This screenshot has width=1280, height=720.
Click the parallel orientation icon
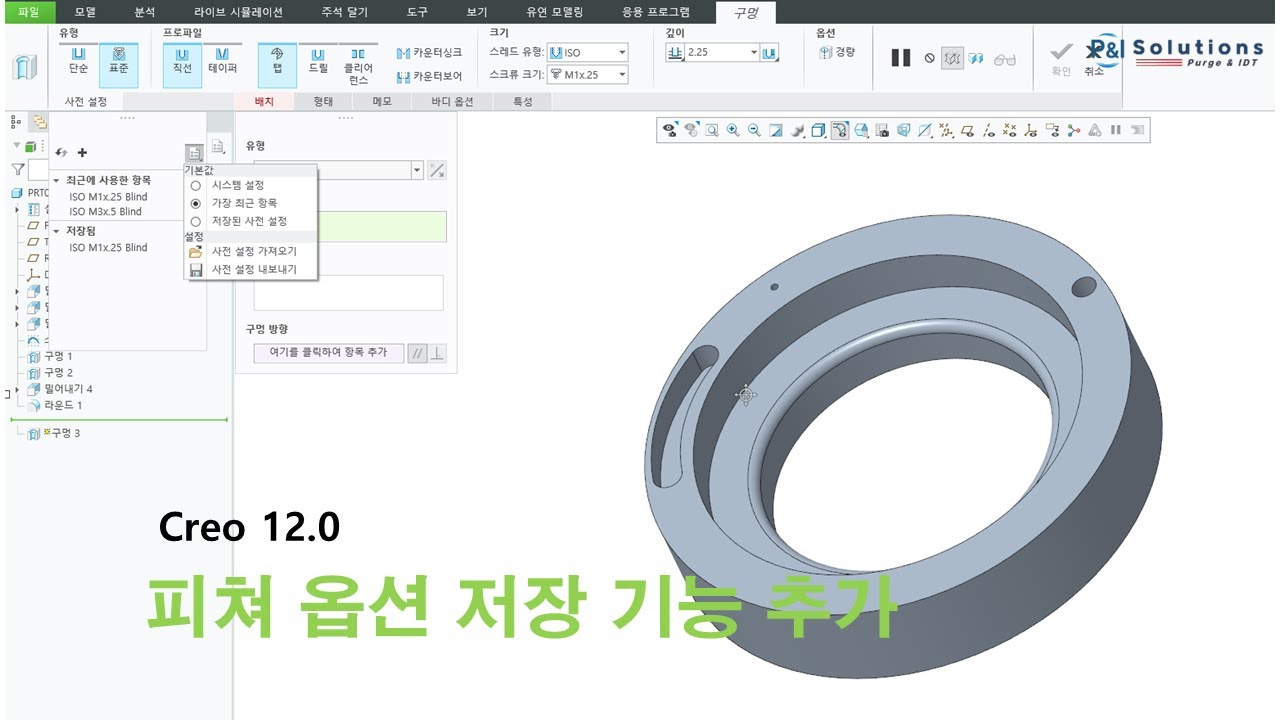tap(417, 353)
